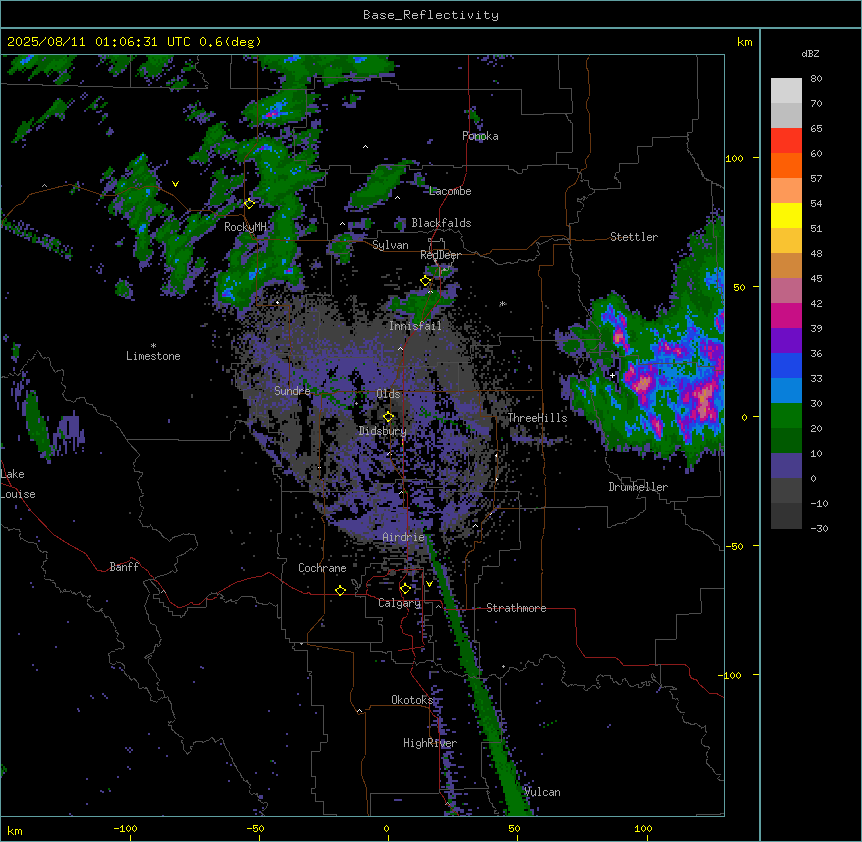This screenshot has width=862, height=842.
Task: Select the RedDeer label
Action: coord(440,255)
